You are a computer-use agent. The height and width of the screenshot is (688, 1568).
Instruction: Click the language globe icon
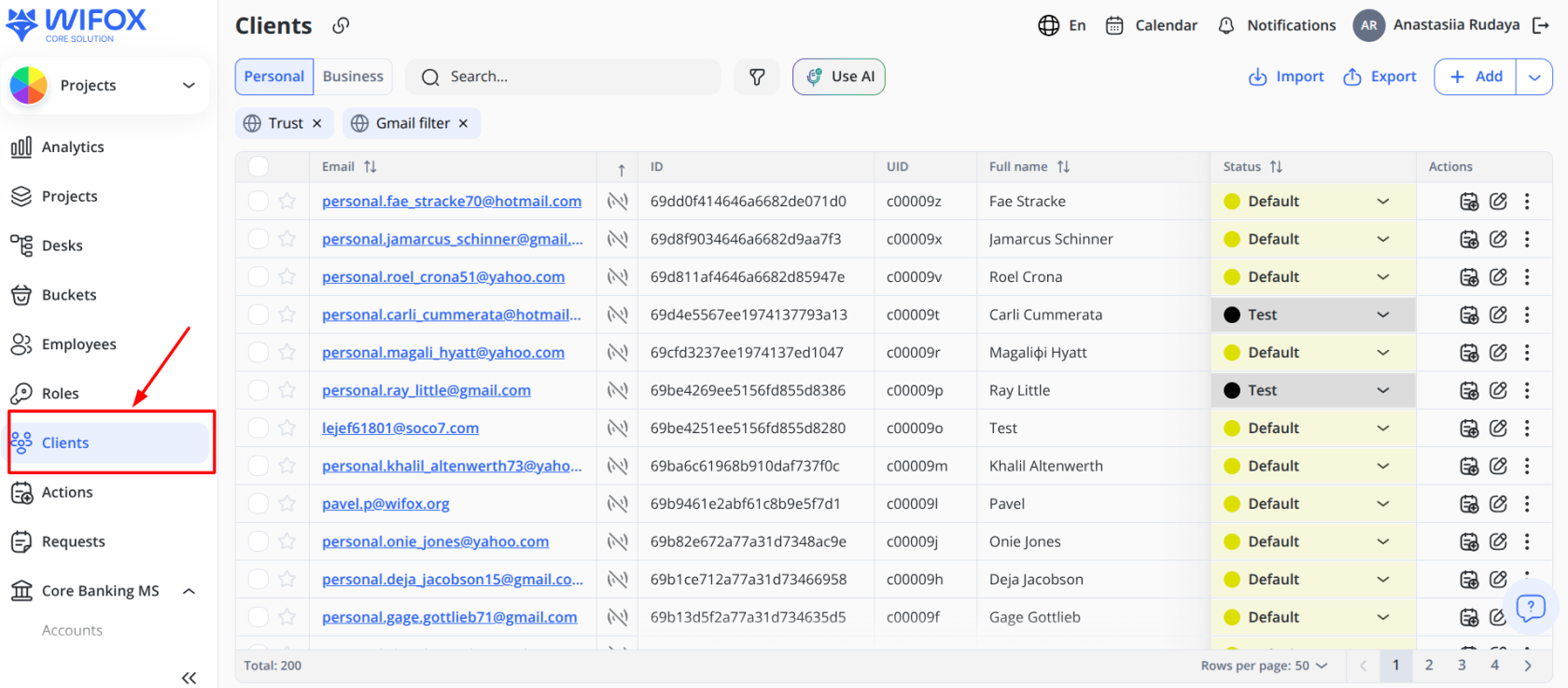click(1048, 25)
